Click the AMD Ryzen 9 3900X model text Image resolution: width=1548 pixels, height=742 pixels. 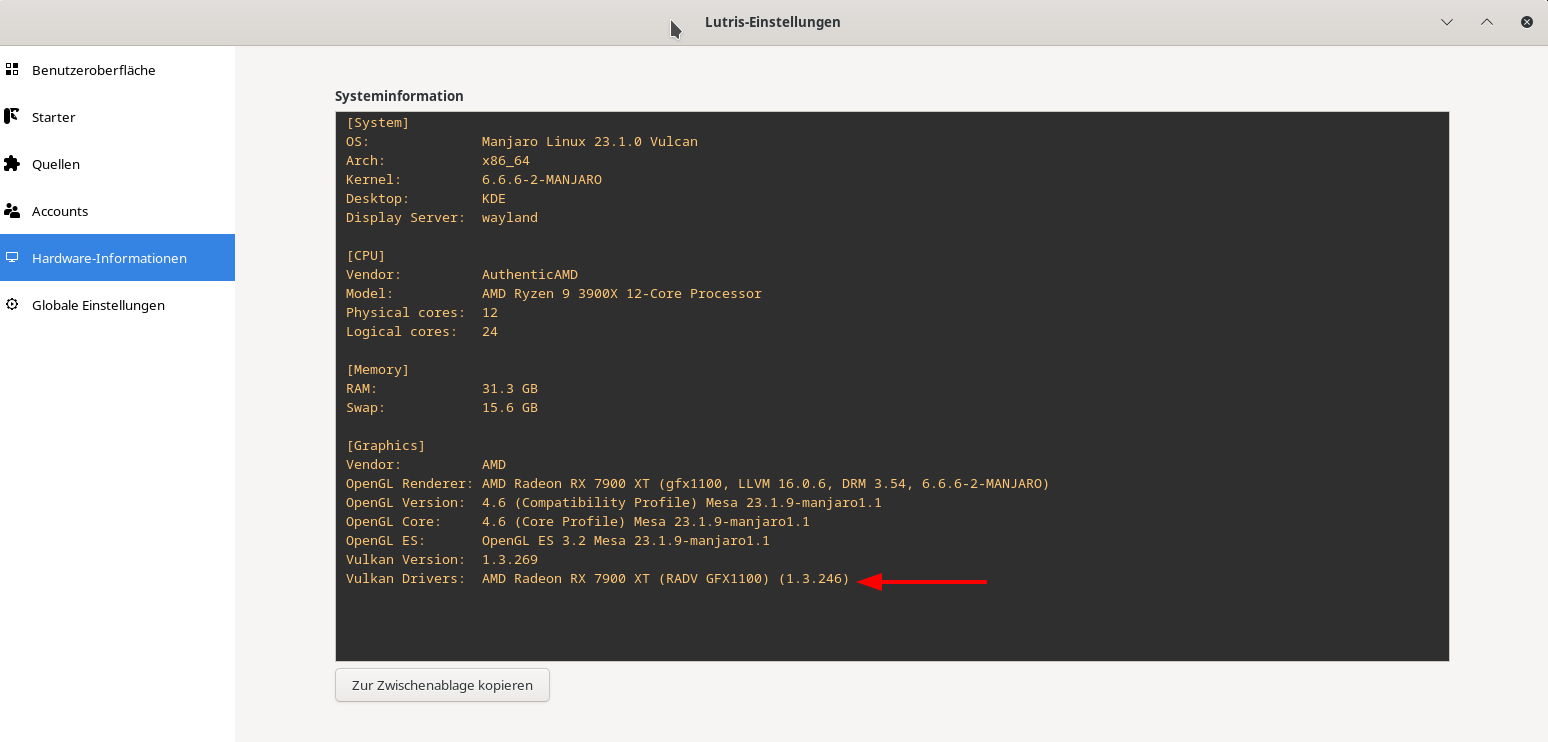point(622,293)
